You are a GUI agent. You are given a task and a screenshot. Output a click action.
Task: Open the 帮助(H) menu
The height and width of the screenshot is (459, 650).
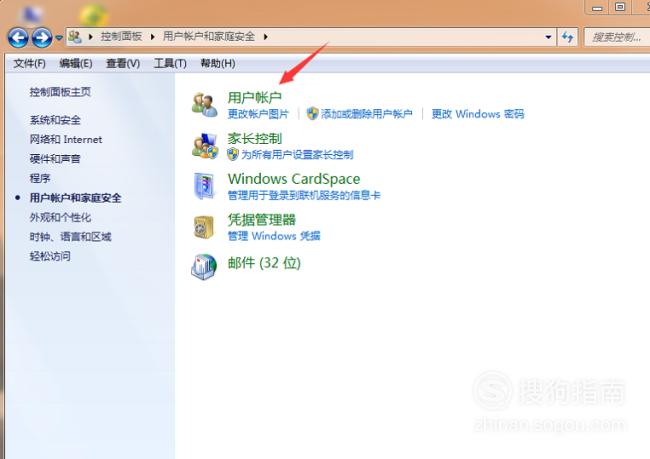coord(218,63)
